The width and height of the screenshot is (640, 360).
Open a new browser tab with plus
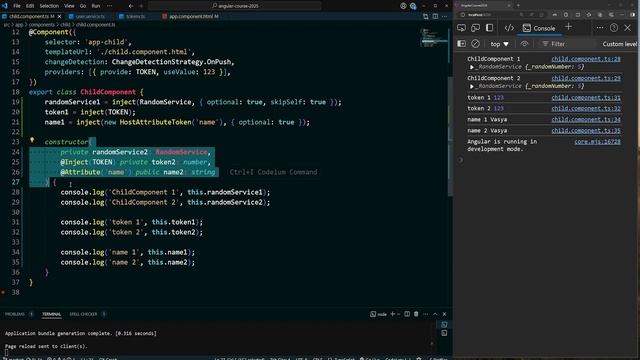coord(518,5)
